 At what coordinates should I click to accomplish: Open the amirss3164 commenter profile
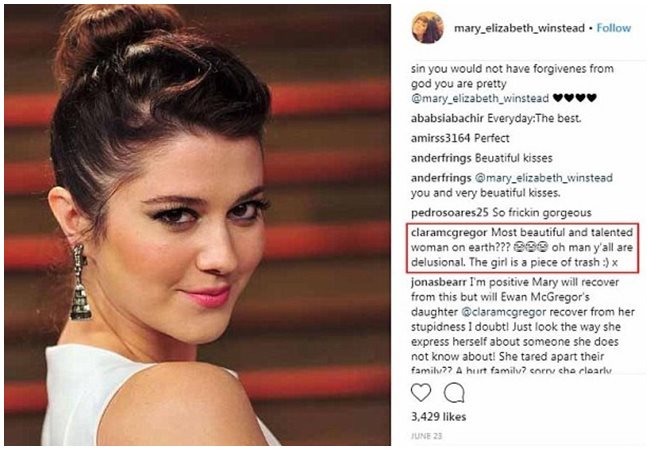coord(440,138)
